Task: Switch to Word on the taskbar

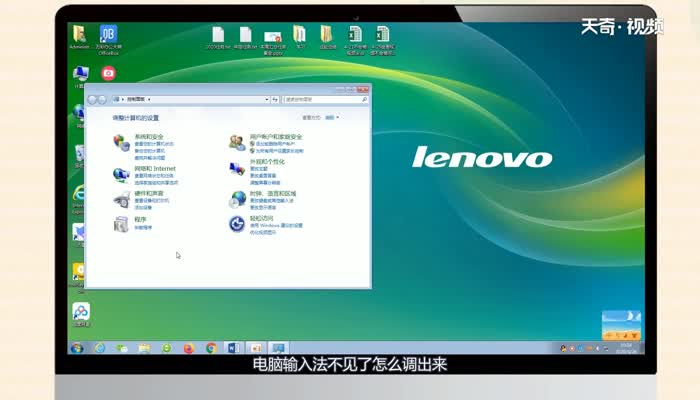Action: pos(233,348)
